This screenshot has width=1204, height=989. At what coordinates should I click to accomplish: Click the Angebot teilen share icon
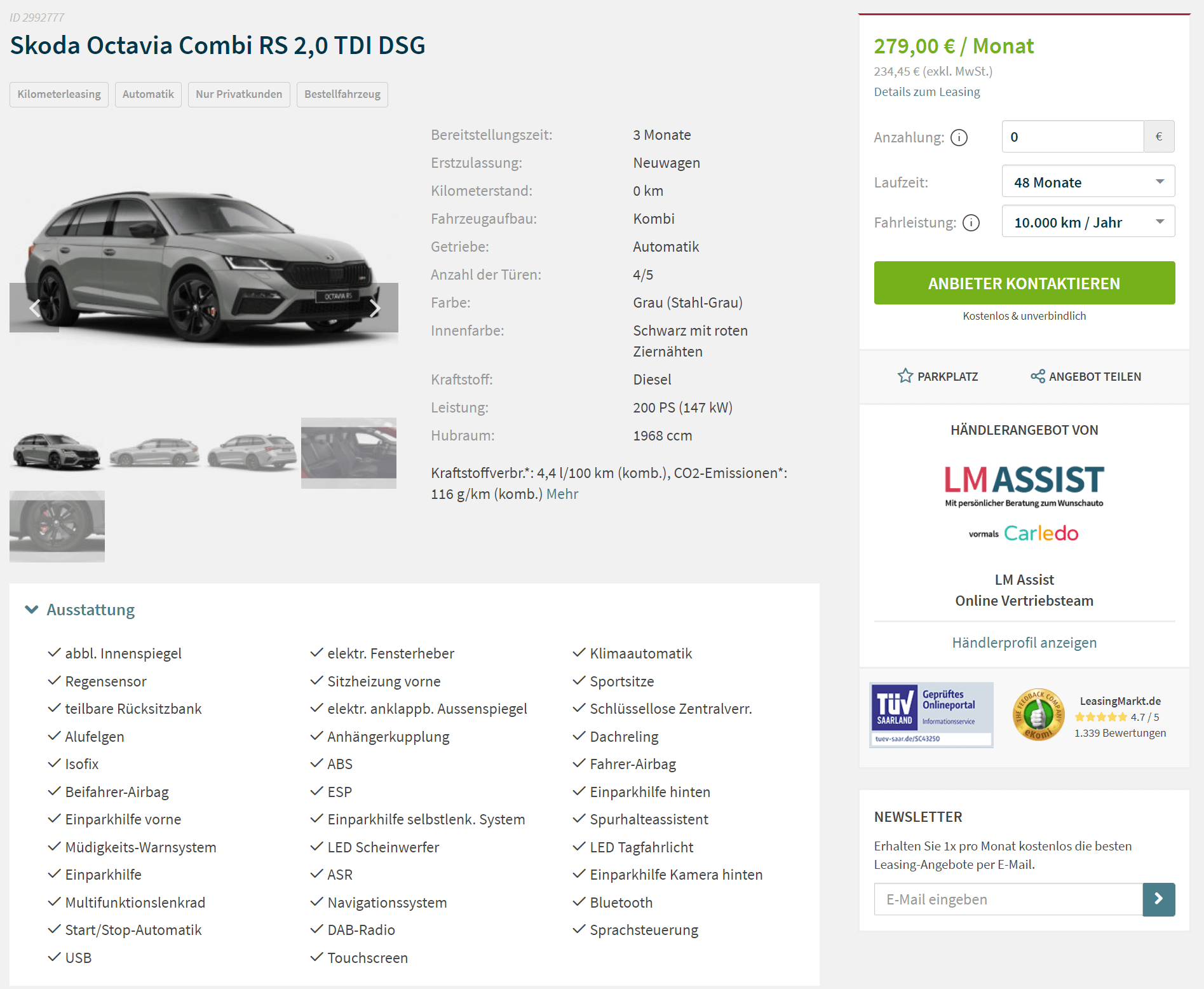tap(1038, 376)
